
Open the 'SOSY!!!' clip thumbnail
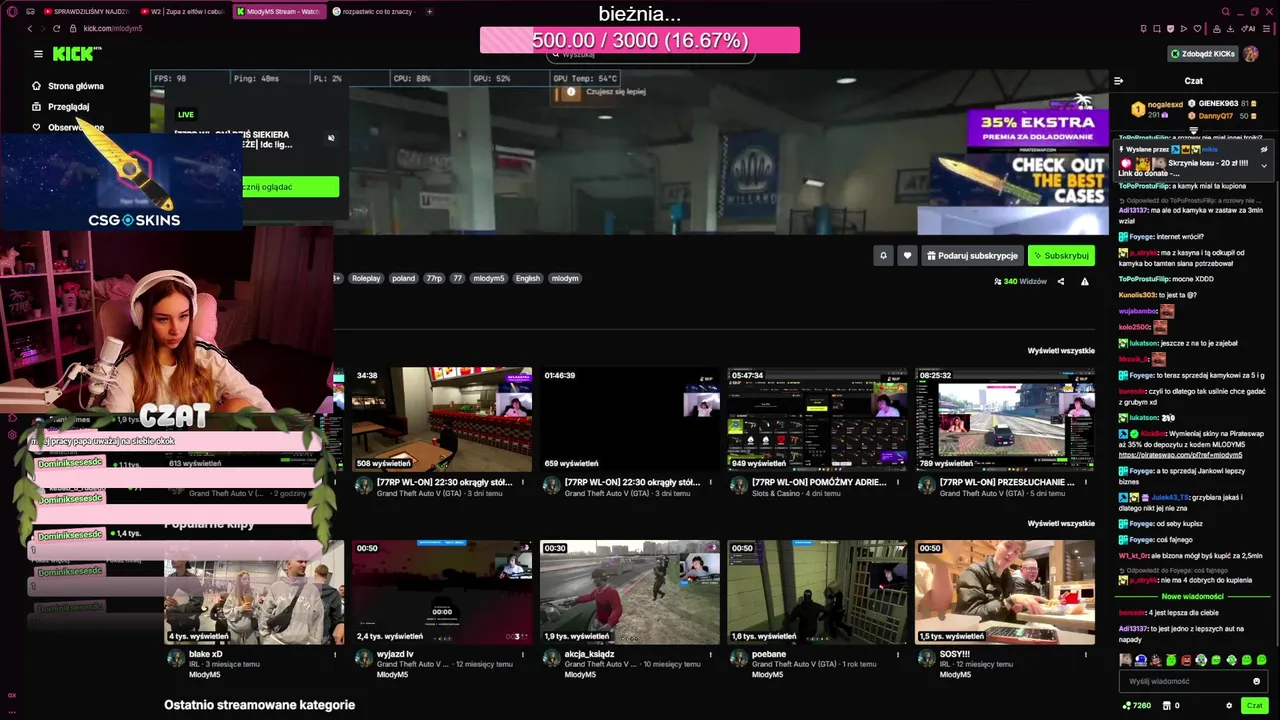pyautogui.click(x=1005, y=592)
